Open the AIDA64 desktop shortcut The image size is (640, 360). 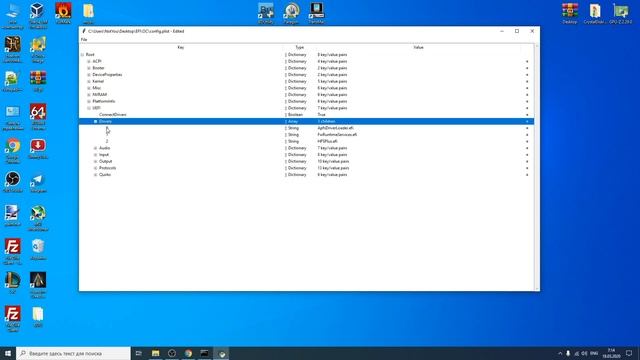[x=38, y=116]
